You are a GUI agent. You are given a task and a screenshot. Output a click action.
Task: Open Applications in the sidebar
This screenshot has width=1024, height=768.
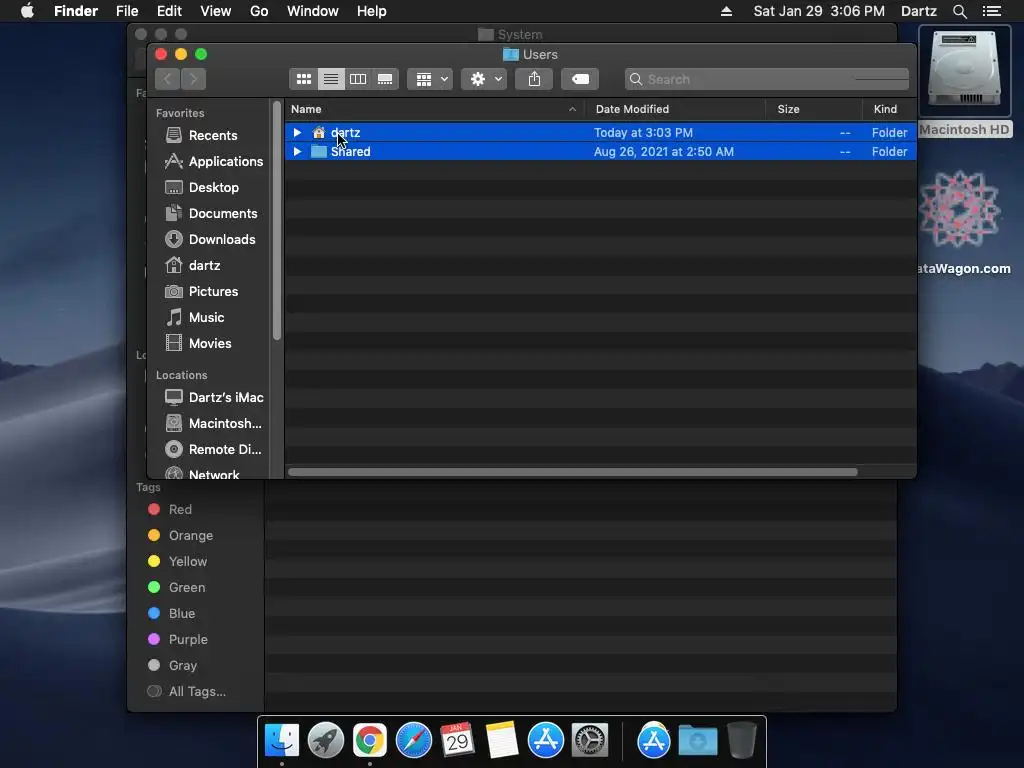pos(212,161)
